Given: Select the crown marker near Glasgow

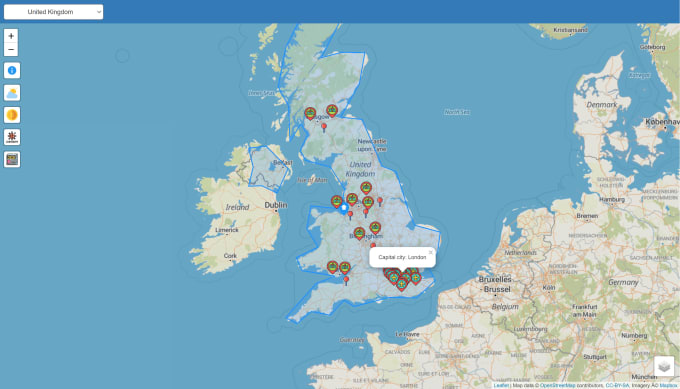Looking at the screenshot, I should point(310,114).
